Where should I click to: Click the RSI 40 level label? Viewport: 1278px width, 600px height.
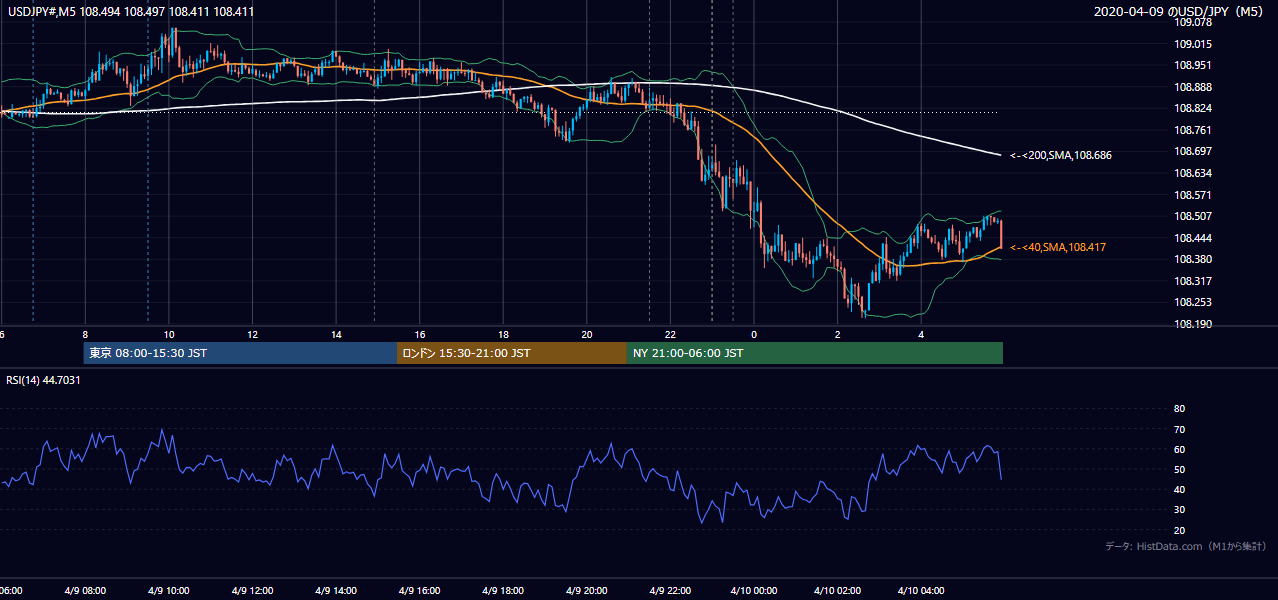click(x=1179, y=489)
